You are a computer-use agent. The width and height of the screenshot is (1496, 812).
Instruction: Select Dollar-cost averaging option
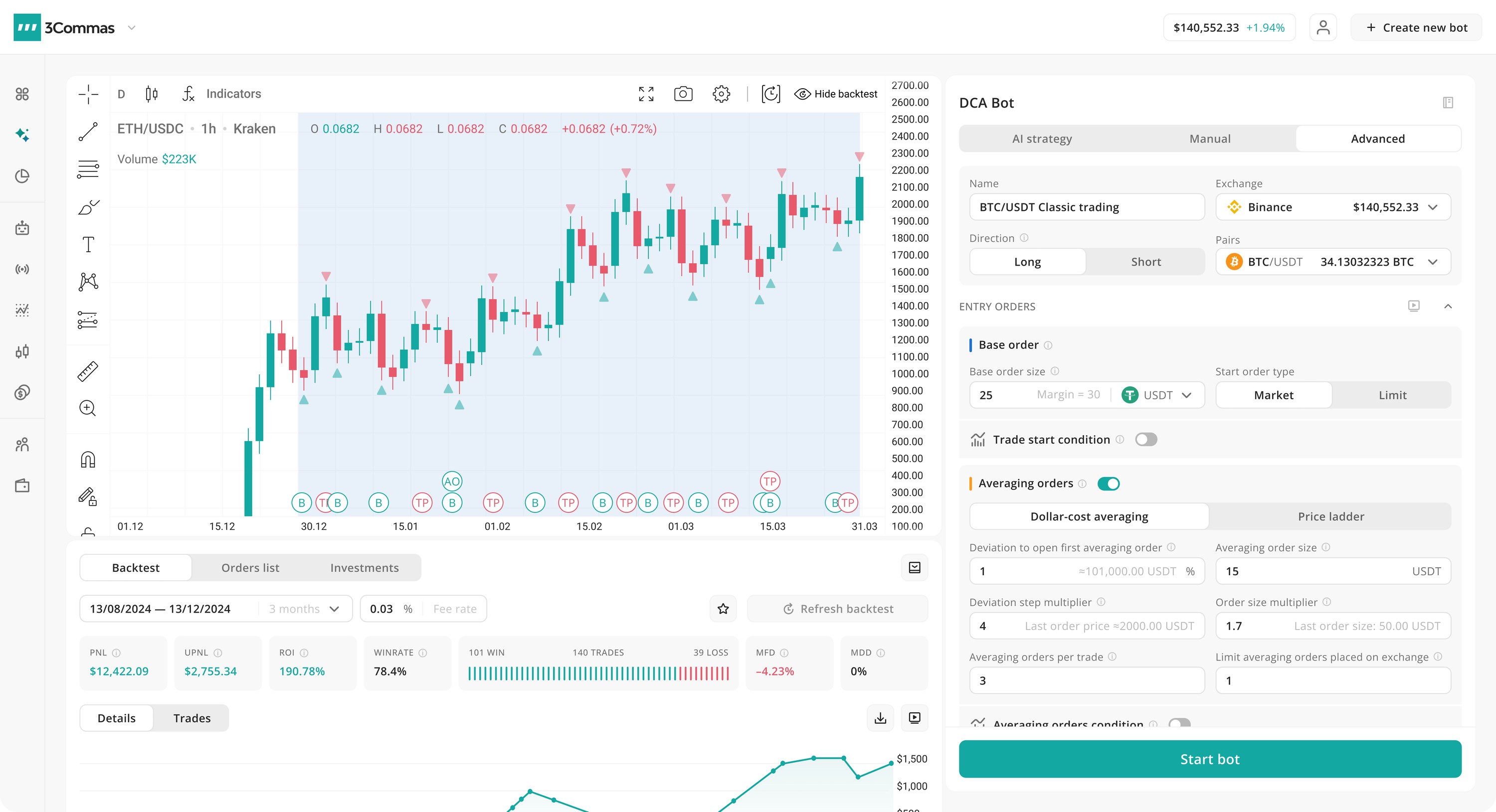pos(1089,516)
